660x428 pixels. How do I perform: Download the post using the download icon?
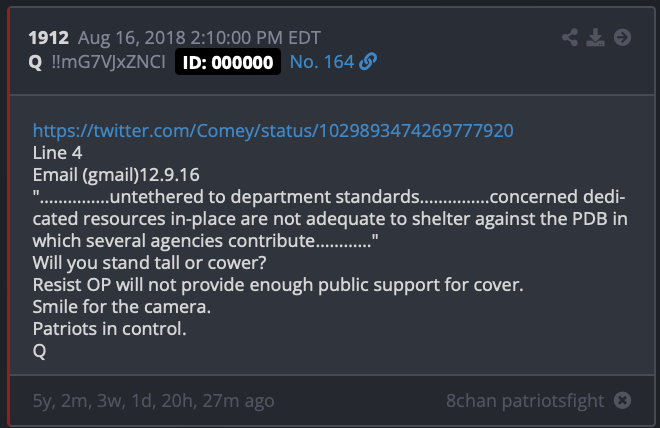pos(596,37)
